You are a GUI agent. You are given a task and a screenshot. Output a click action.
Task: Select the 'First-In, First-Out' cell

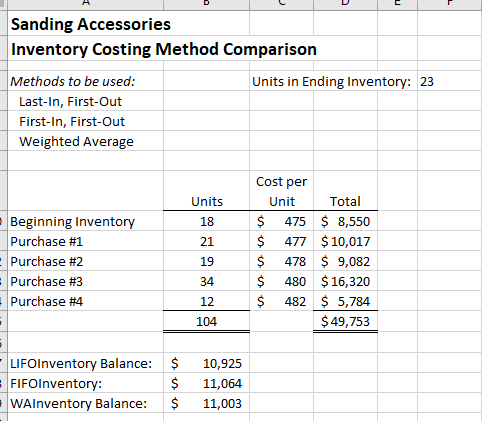(86, 121)
